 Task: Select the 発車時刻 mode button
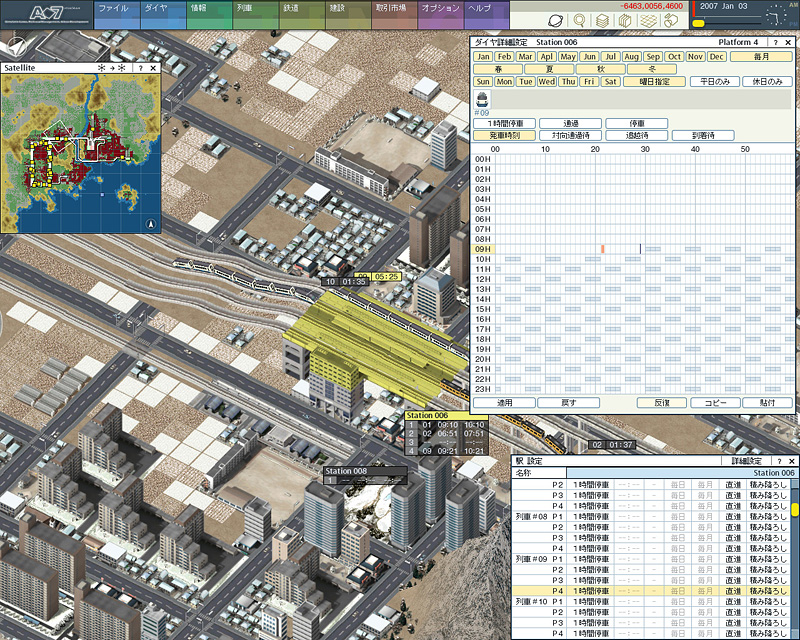click(505, 136)
